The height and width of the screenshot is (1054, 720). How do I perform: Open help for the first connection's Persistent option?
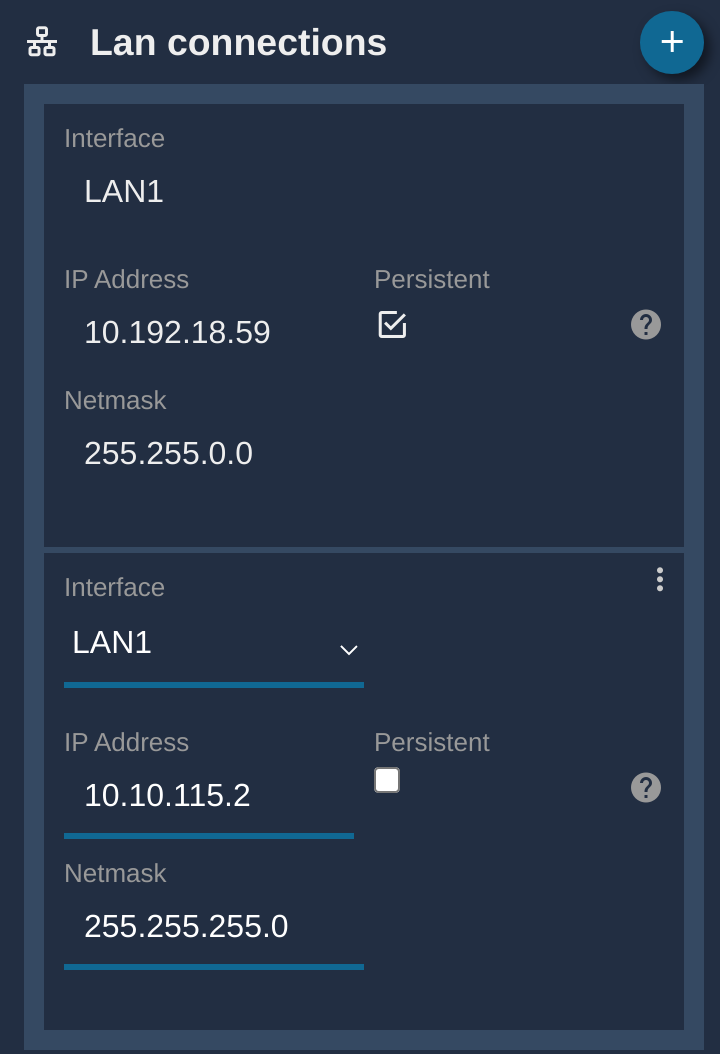645,325
